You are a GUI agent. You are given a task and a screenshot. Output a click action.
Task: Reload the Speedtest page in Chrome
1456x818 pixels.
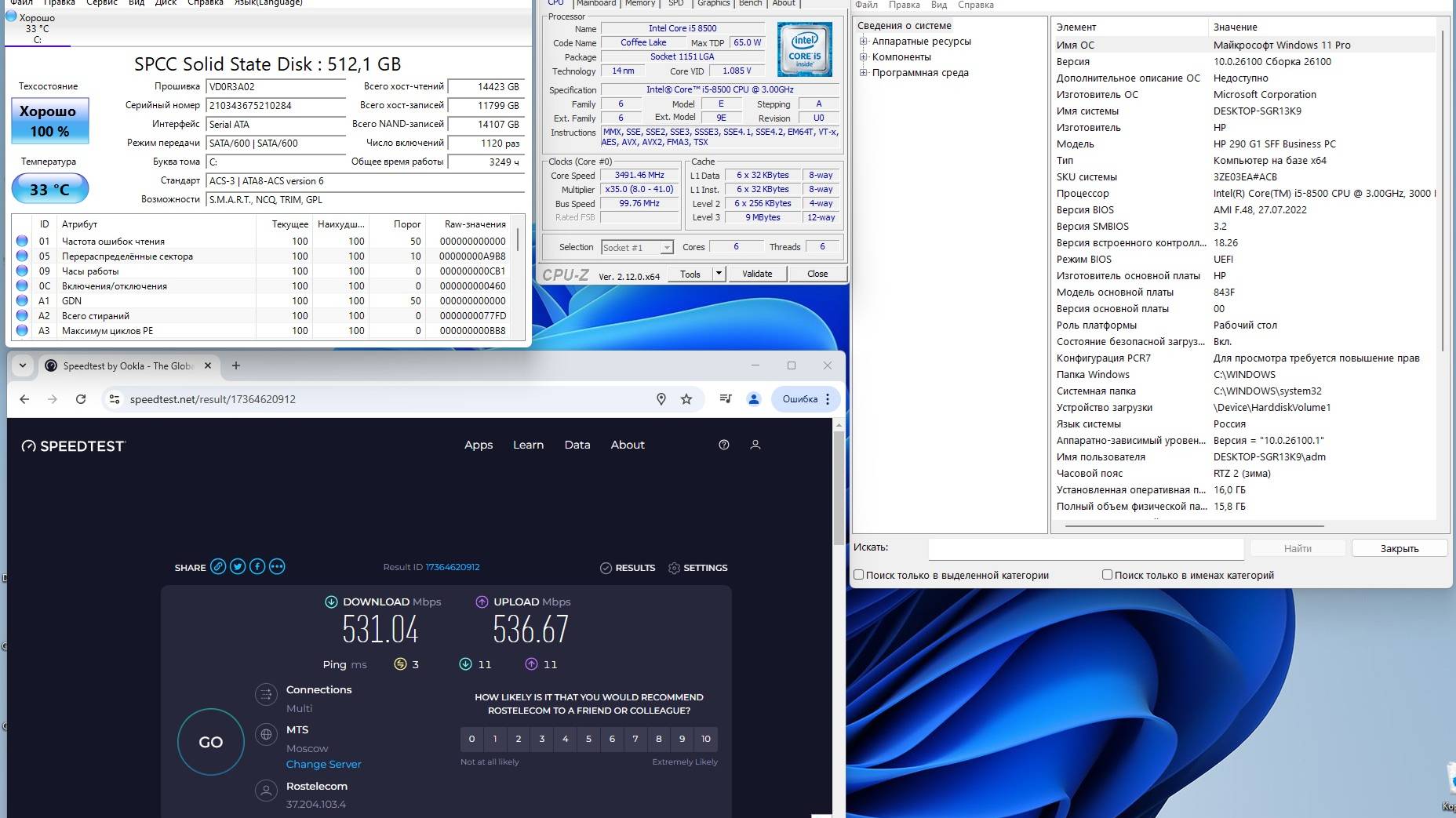pyautogui.click(x=81, y=399)
